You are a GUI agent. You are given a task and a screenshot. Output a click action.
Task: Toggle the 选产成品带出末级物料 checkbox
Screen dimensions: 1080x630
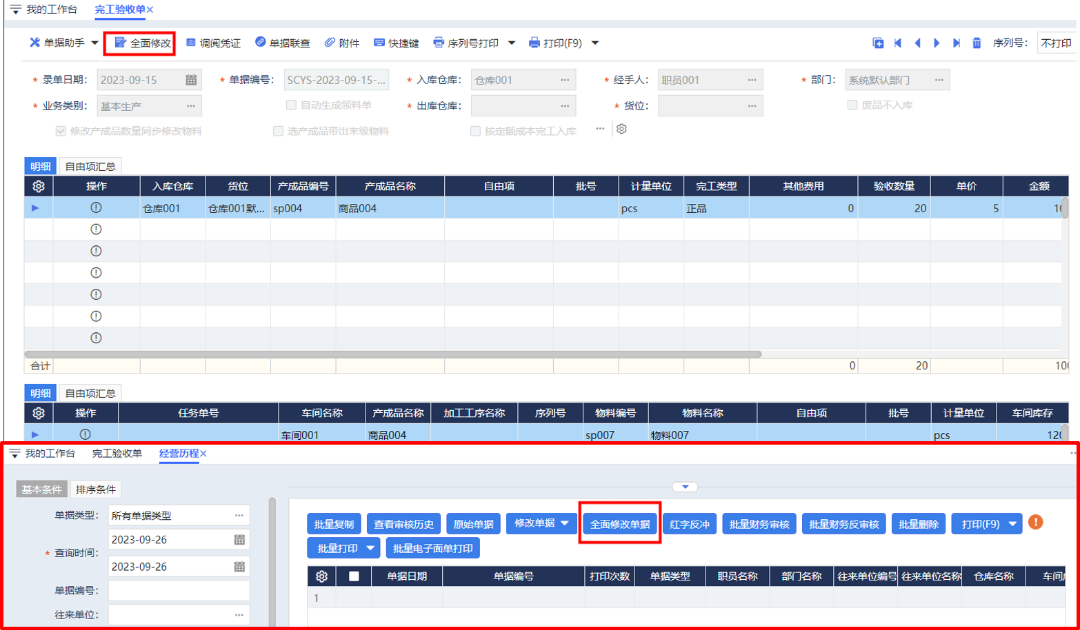coord(276,129)
